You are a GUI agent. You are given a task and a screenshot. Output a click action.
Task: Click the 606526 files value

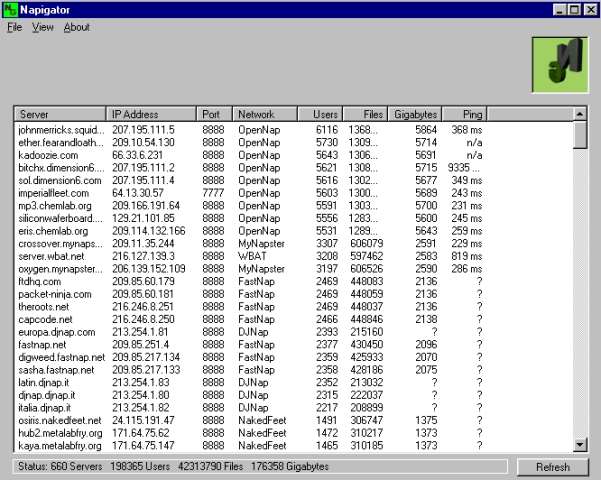tap(367, 269)
